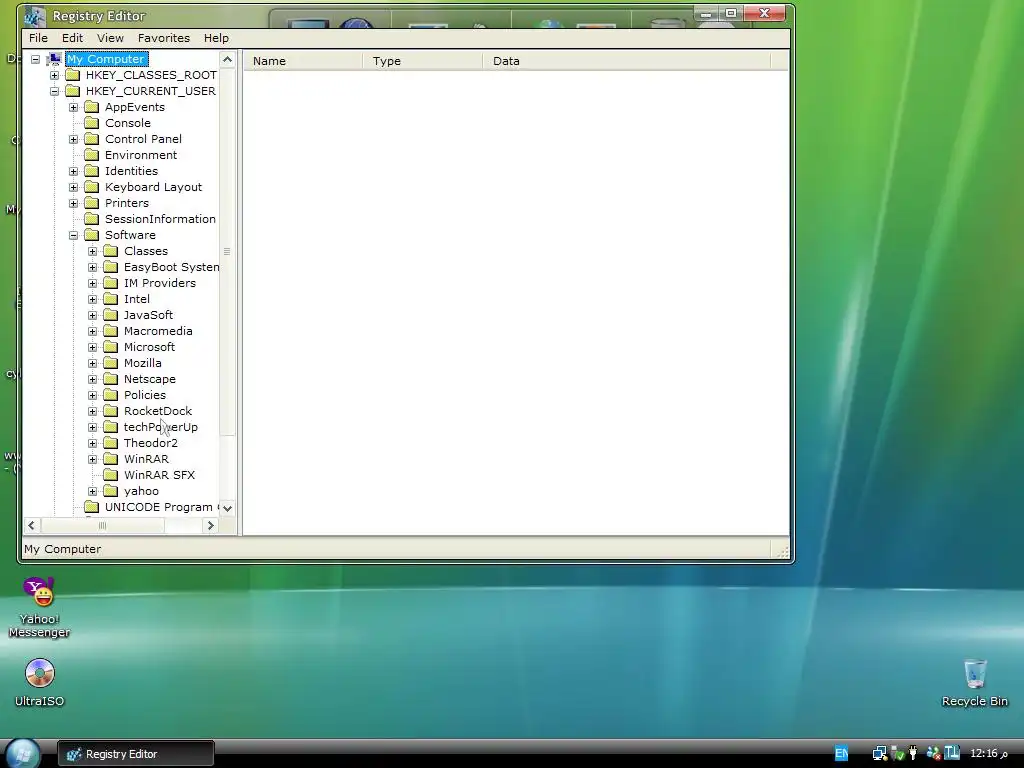This screenshot has height=768, width=1024.
Task: Collapse the Software key
Action: click(x=74, y=235)
